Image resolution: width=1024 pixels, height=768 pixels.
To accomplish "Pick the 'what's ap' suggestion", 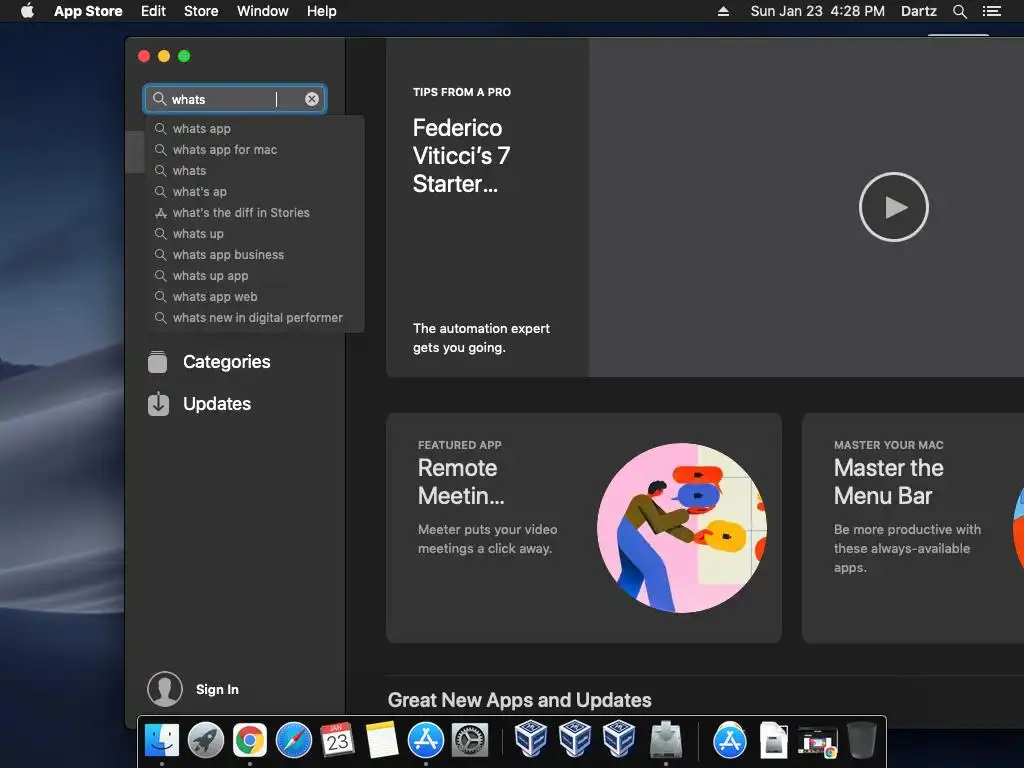I will click(x=255, y=191).
